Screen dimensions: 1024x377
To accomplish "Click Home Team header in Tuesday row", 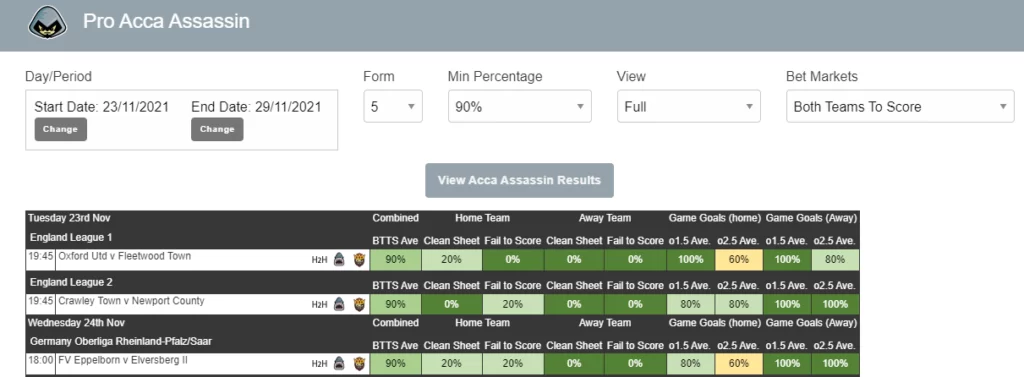I will click(483, 218).
